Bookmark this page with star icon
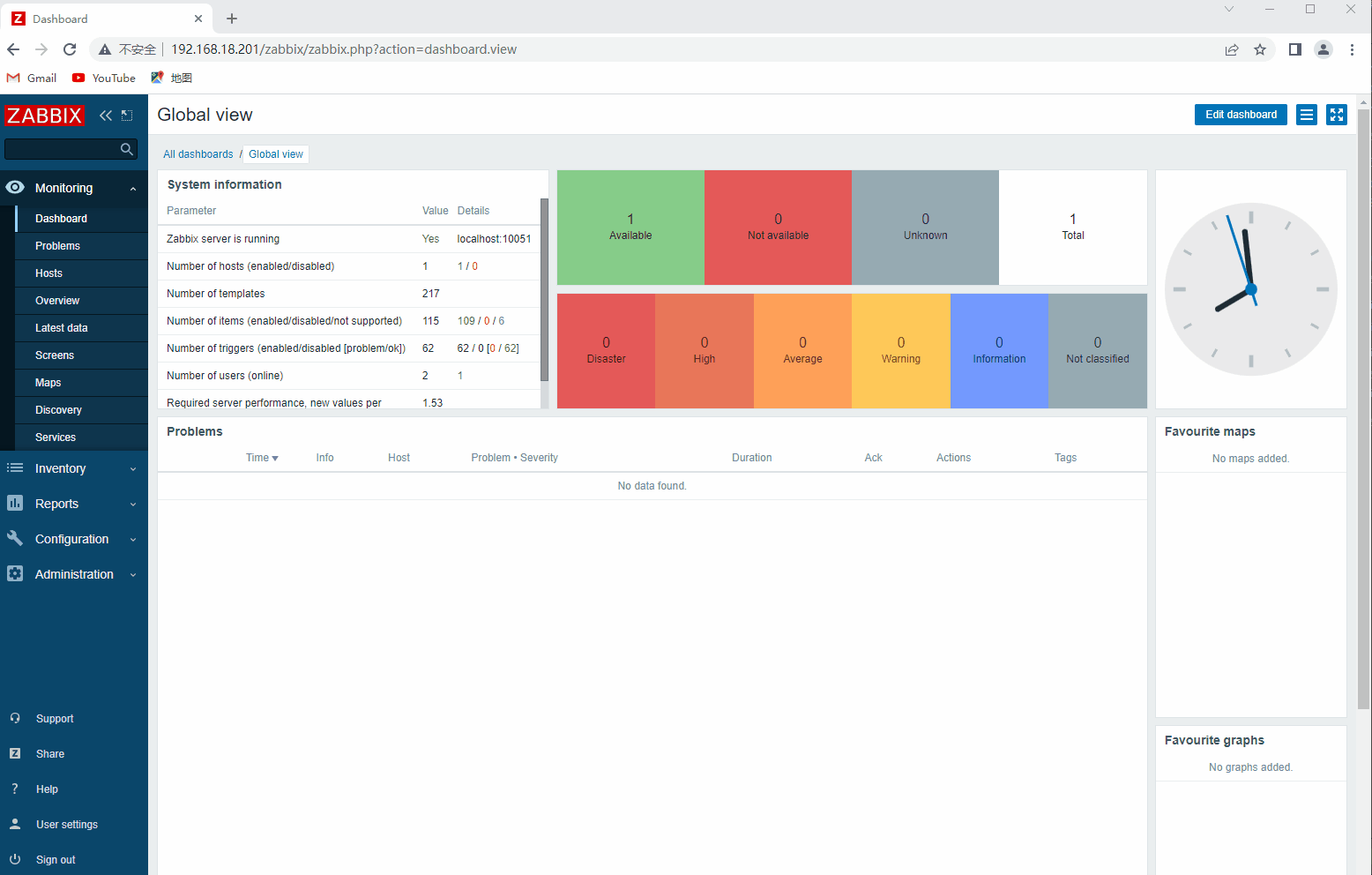1372x875 pixels. click(1260, 49)
